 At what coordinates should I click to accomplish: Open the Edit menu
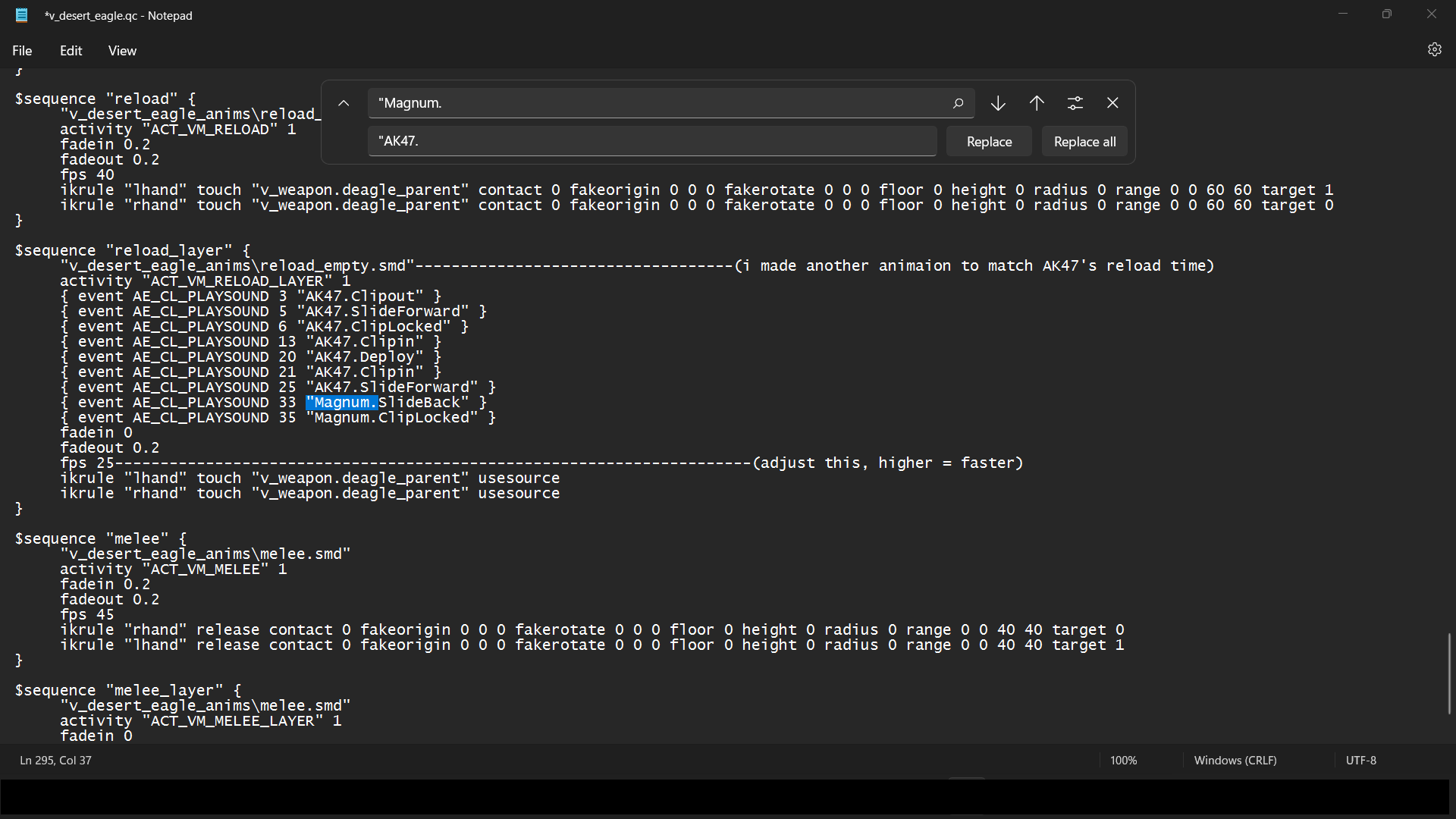pos(71,51)
